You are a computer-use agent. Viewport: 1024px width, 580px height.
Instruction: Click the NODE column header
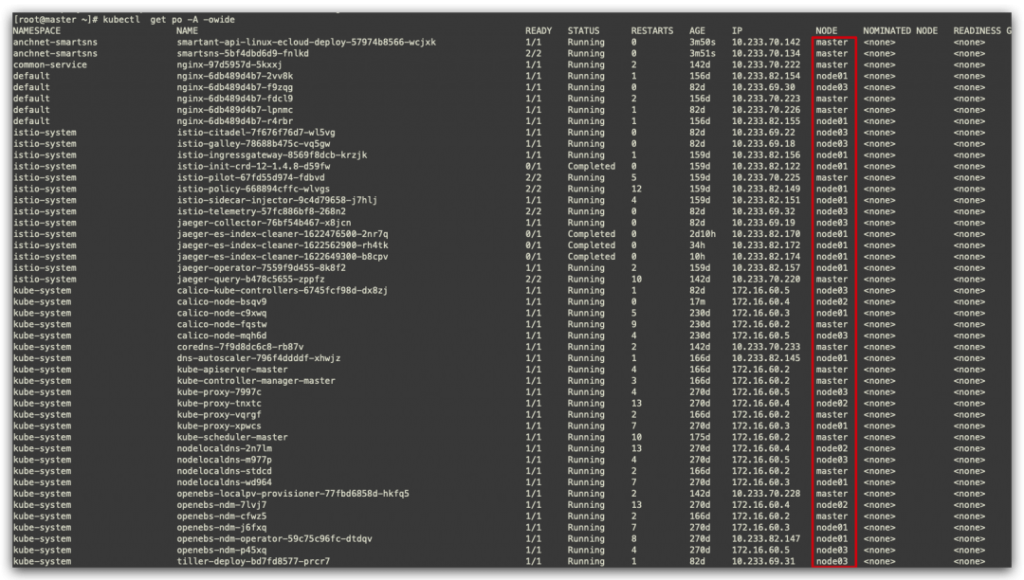tap(826, 31)
